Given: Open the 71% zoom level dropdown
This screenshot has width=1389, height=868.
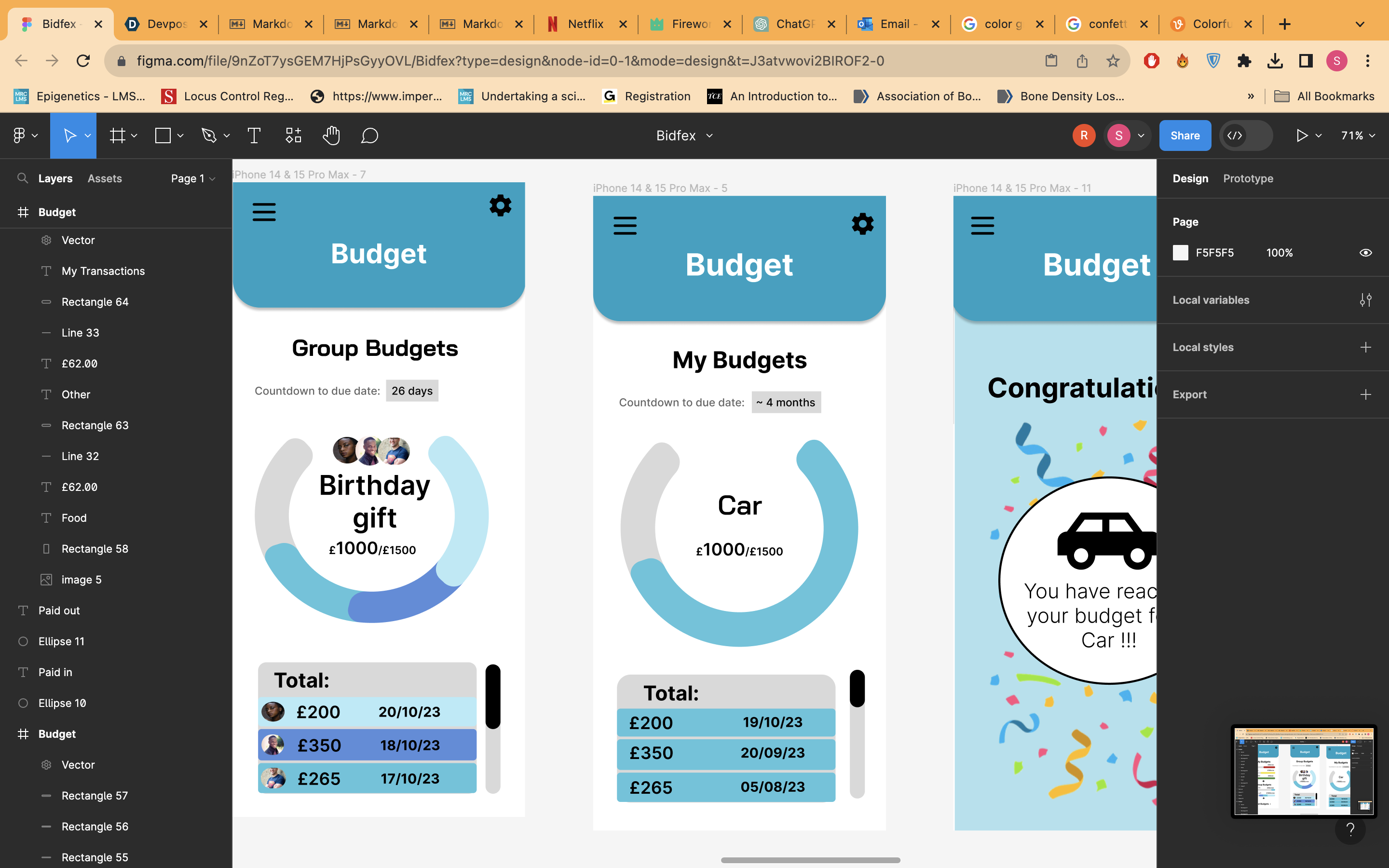Looking at the screenshot, I should (x=1358, y=136).
